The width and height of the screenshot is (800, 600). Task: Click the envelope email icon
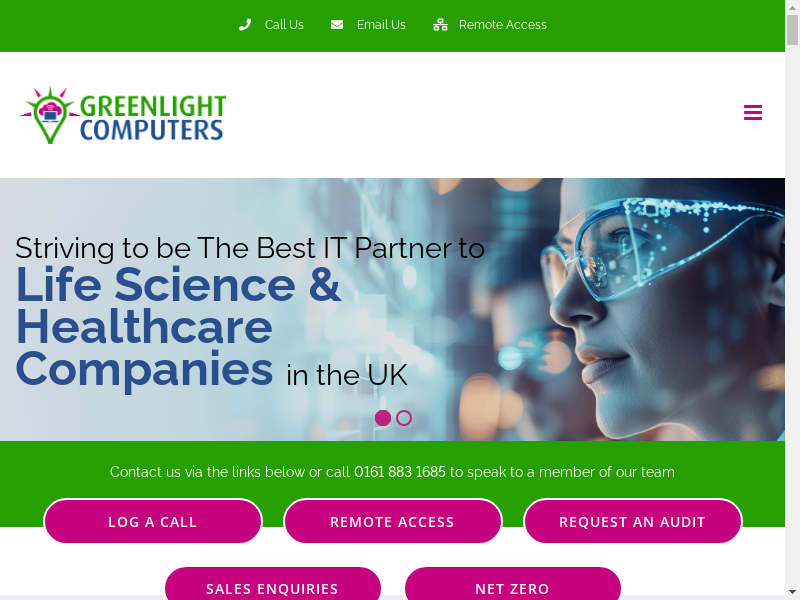click(x=337, y=24)
